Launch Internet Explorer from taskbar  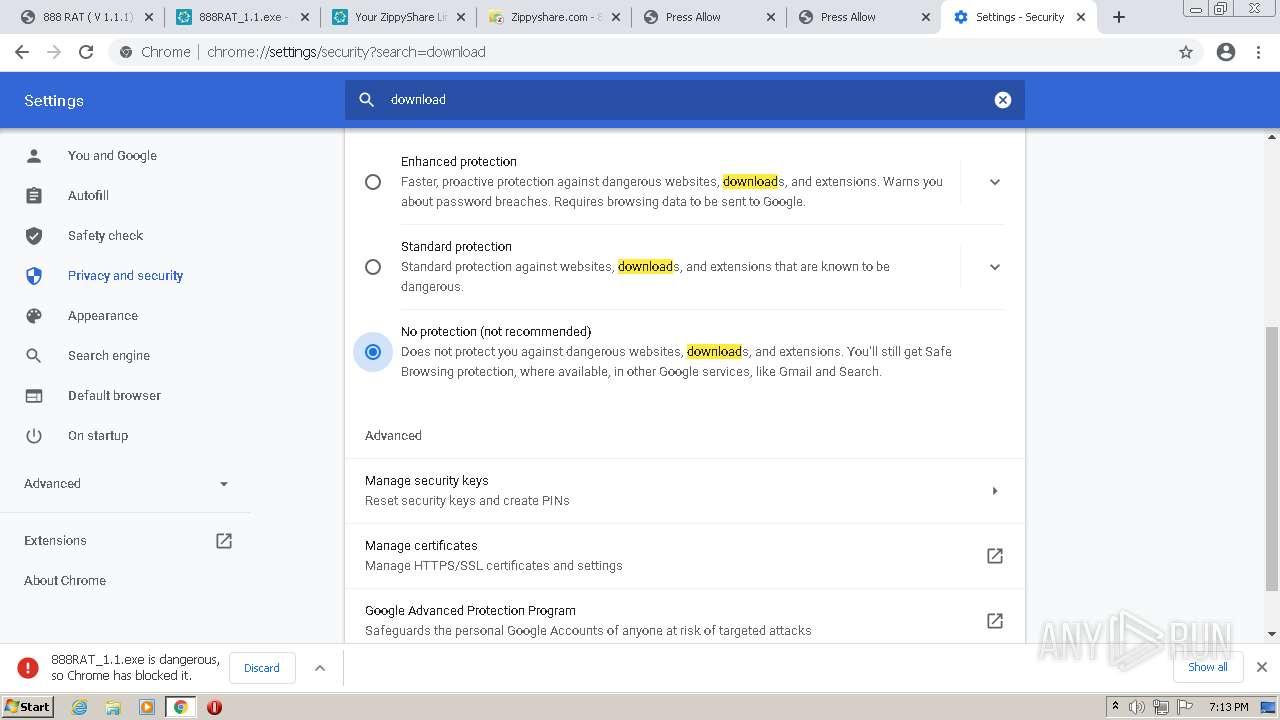[79, 707]
